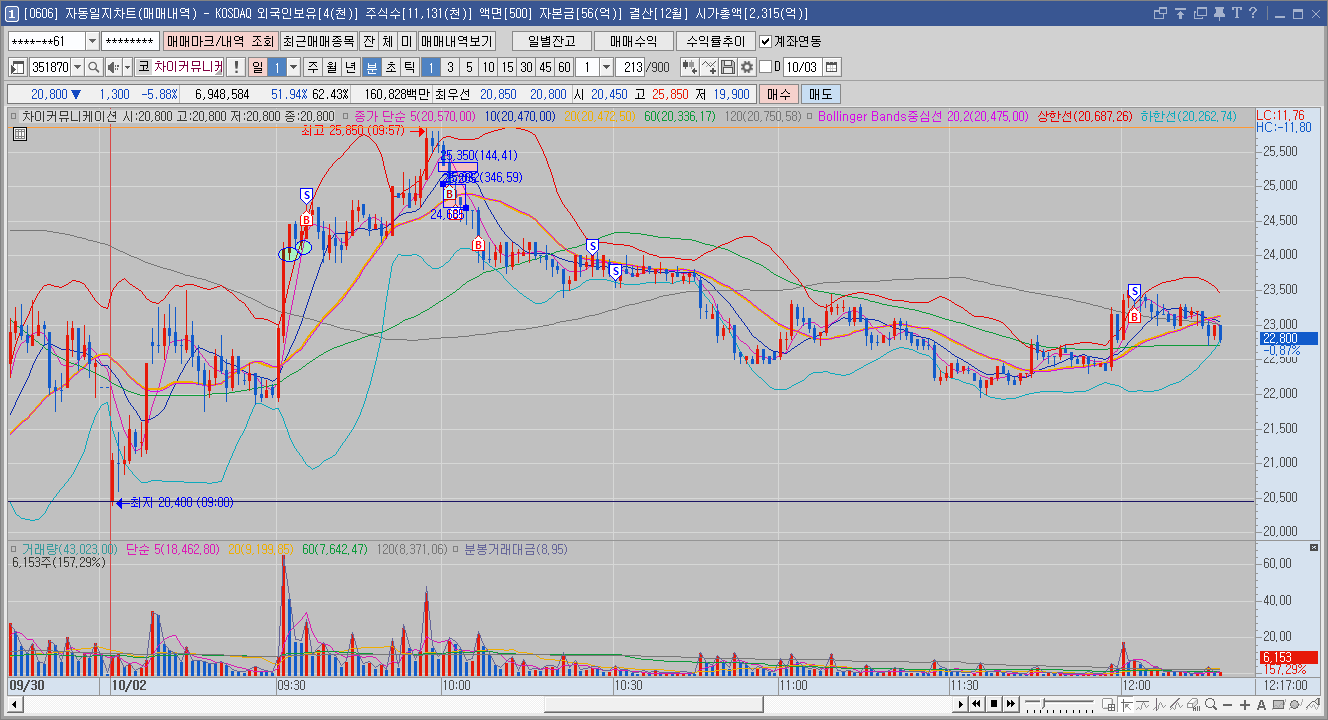
Task: Click the red 매수 buy button
Action: (x=778, y=94)
